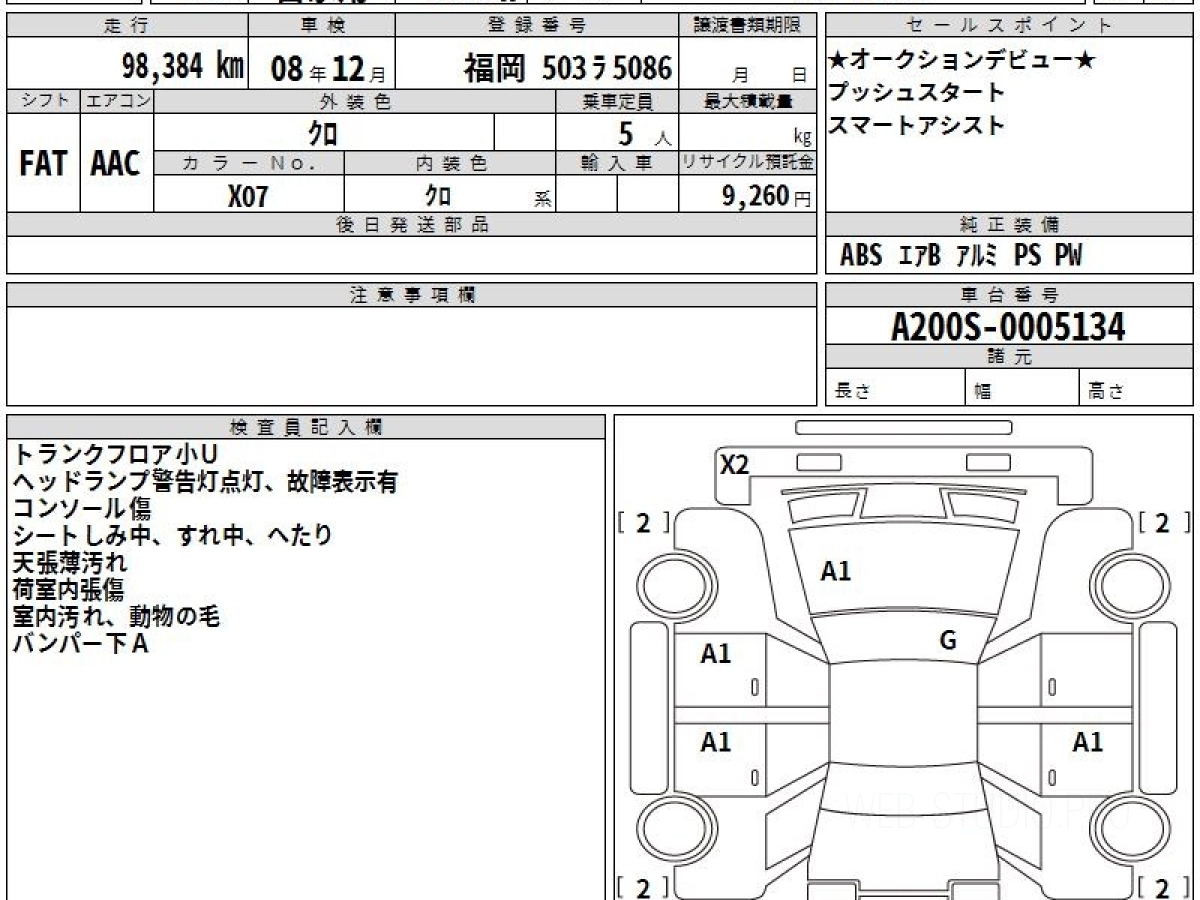Select the color number X07
The image size is (1200, 900).
248,196
